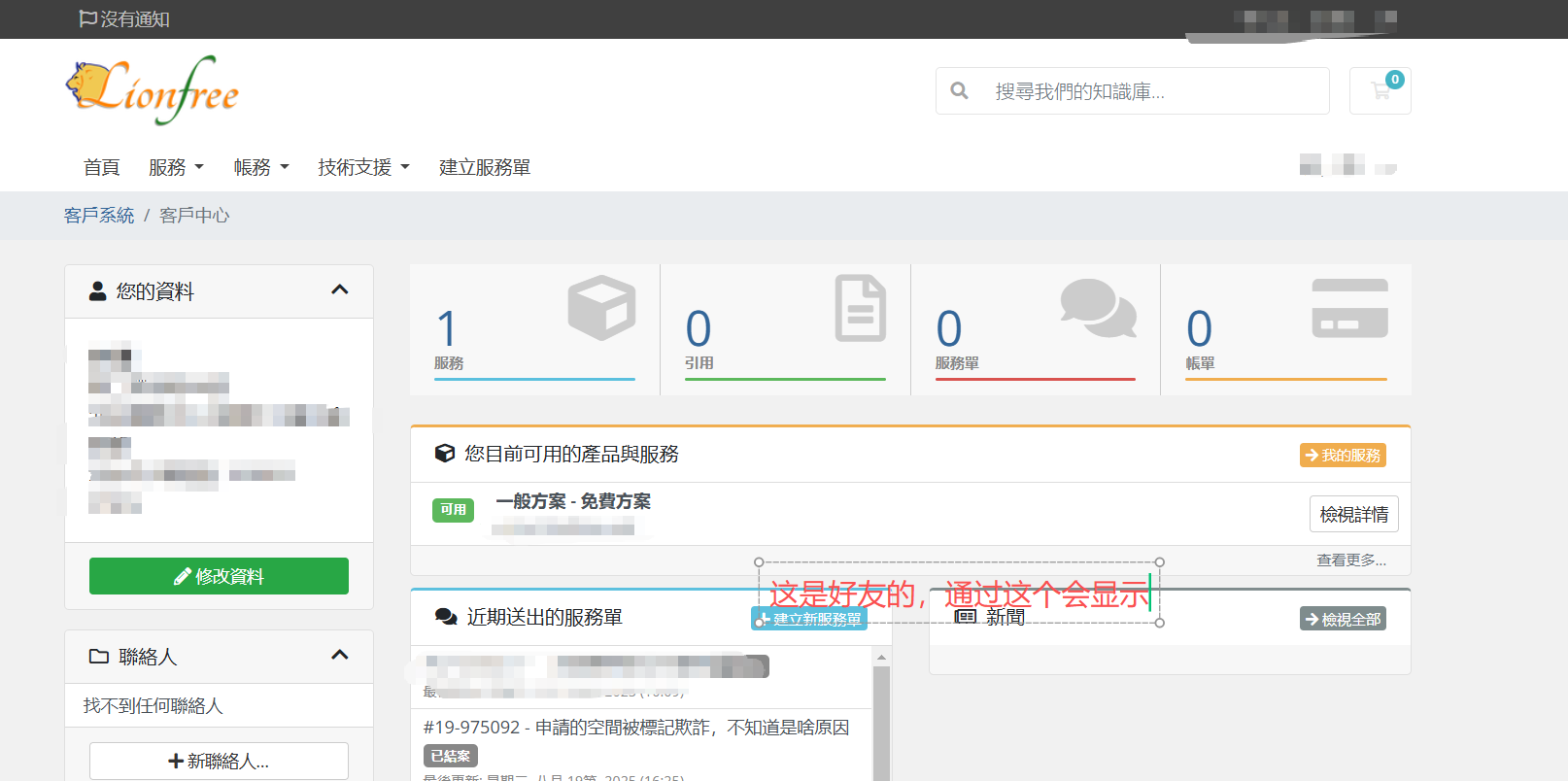Click the chat icon beside 近期送出的服務單

click(x=446, y=617)
